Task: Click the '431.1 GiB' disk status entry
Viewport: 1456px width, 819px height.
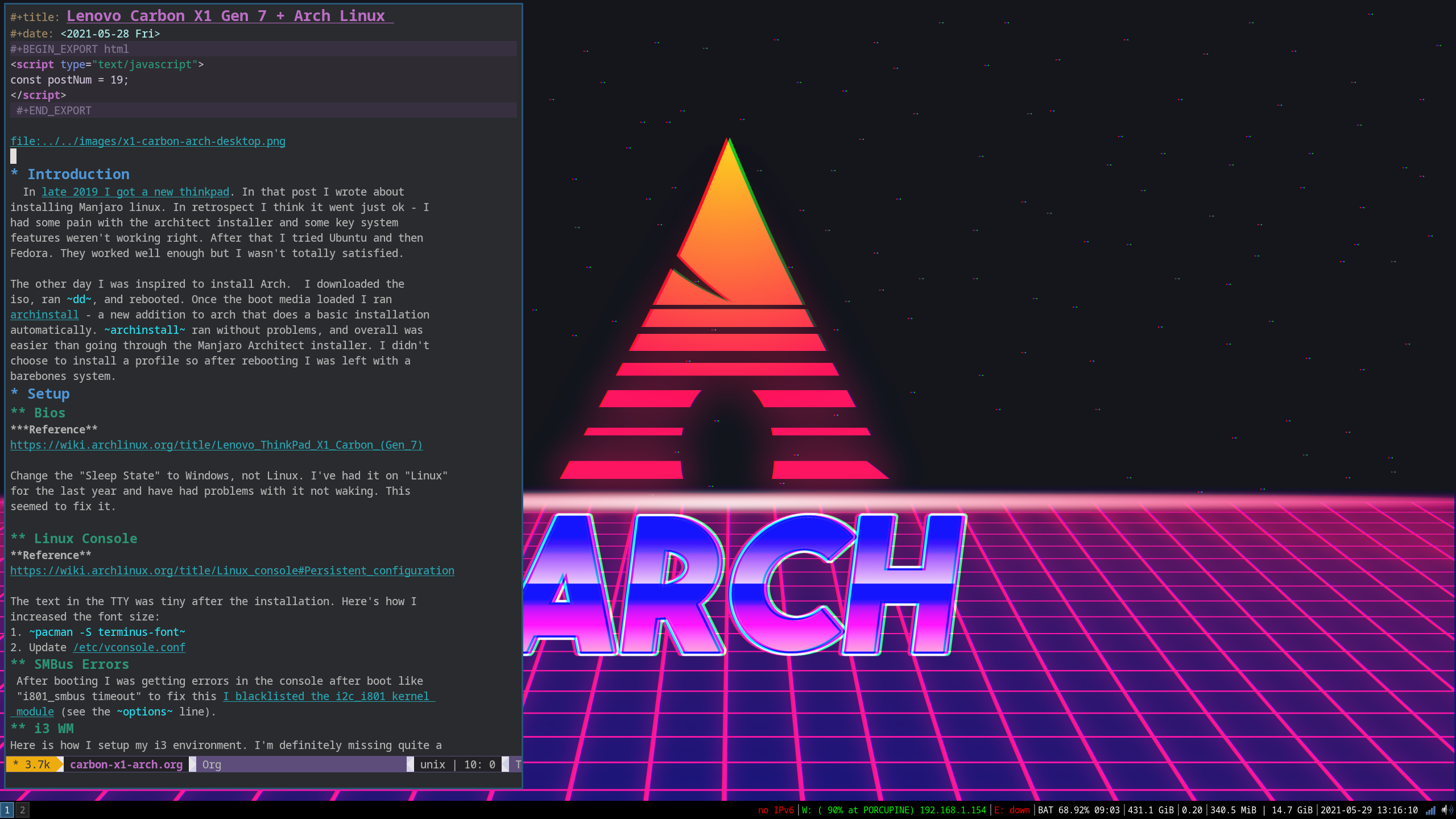Action: click(x=1151, y=810)
